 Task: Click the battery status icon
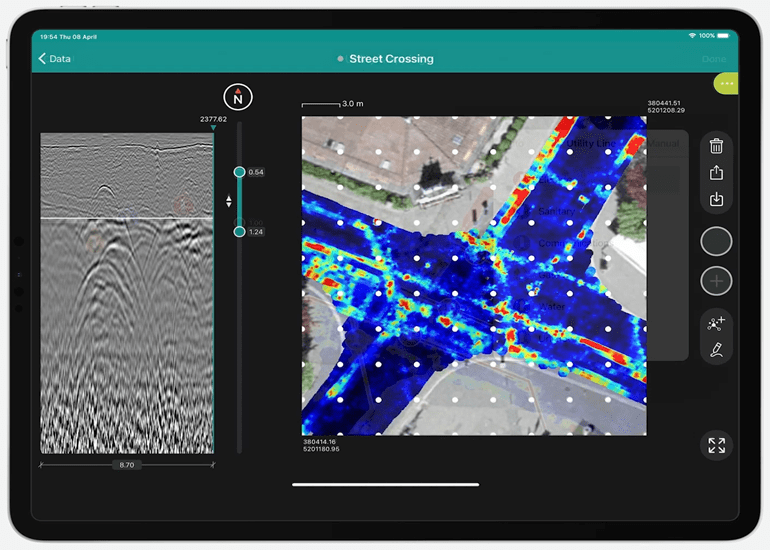pos(723,36)
